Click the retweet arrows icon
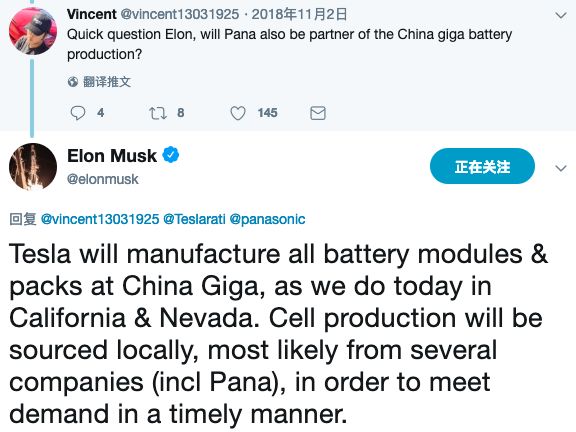This screenshot has height=432, width=576. [x=158, y=113]
